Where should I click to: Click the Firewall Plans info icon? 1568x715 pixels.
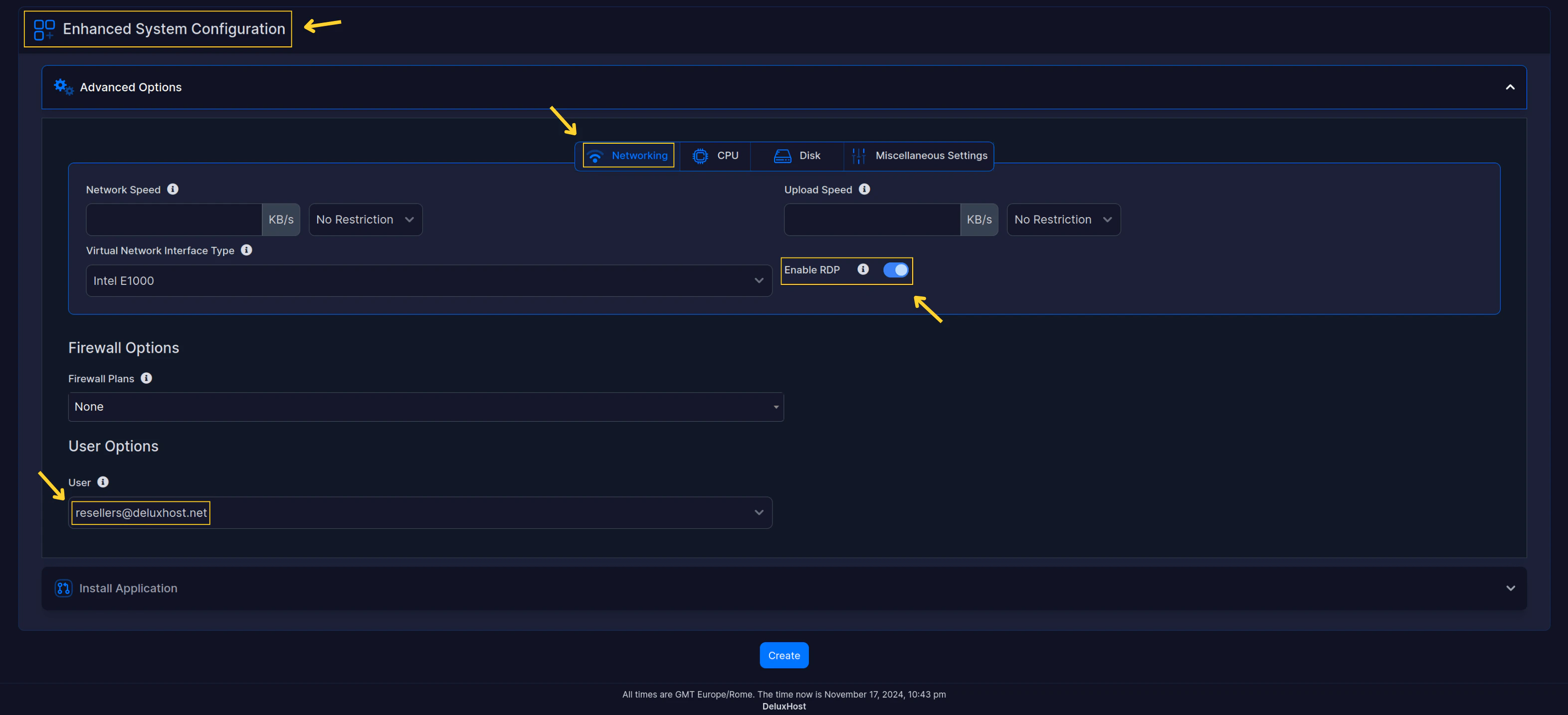point(146,378)
